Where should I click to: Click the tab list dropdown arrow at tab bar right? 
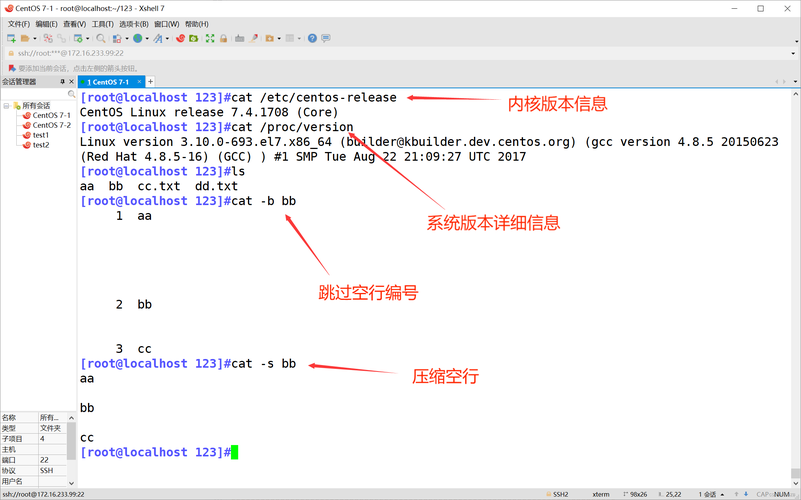click(x=795, y=82)
